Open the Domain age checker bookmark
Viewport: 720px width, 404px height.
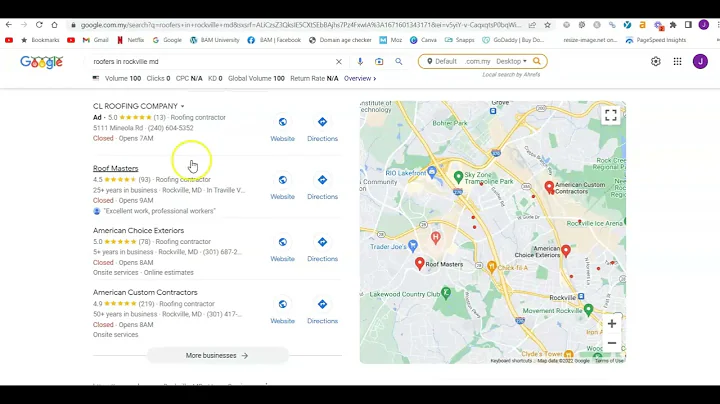(x=340, y=40)
